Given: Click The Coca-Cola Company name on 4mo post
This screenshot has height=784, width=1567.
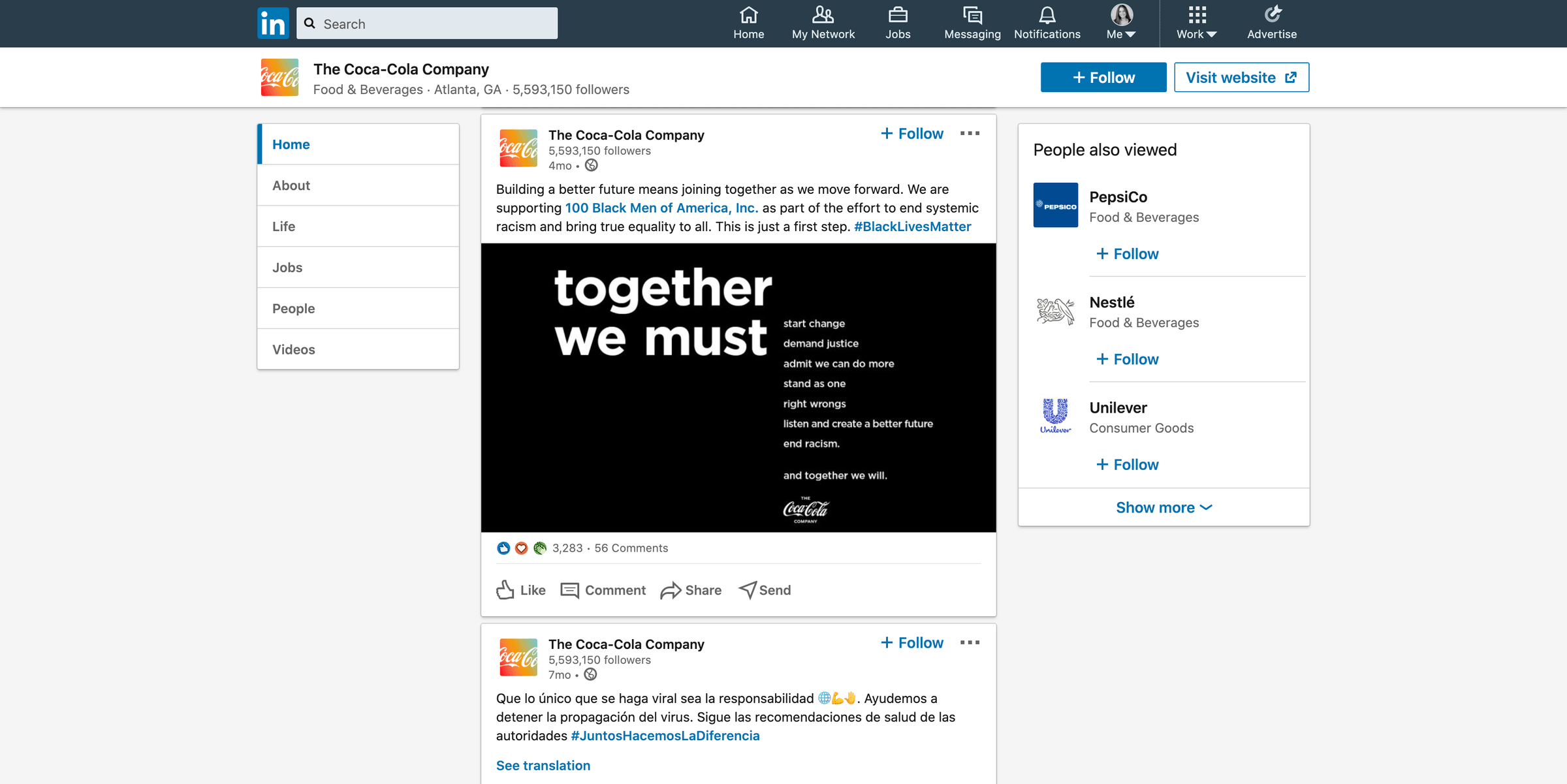Looking at the screenshot, I should tap(626, 135).
